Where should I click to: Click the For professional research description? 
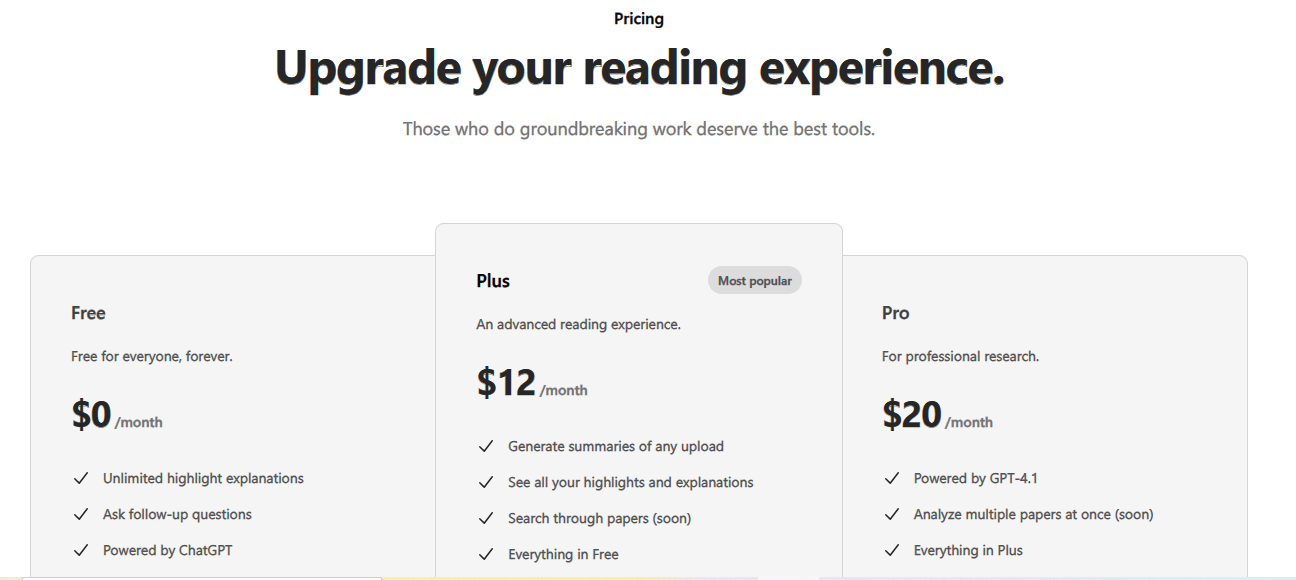[x=960, y=357]
